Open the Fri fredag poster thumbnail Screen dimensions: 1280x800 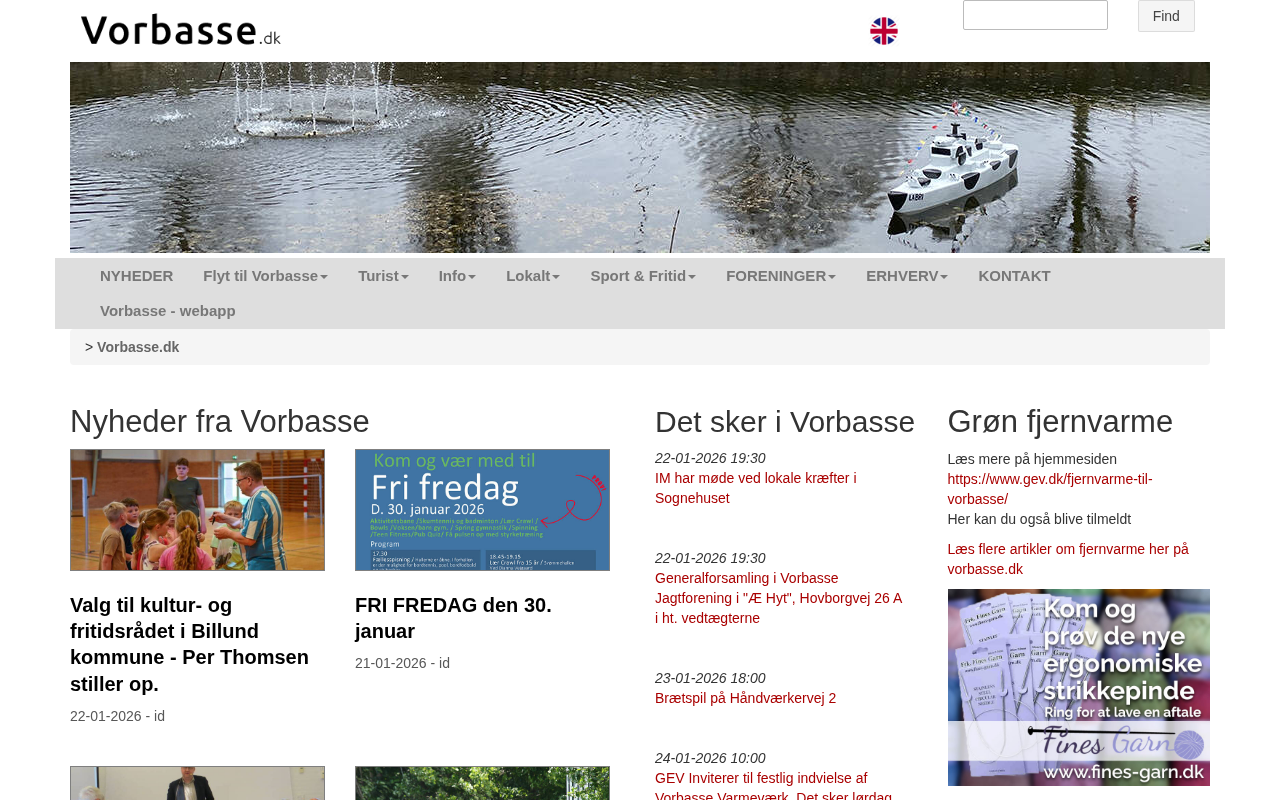click(482, 510)
